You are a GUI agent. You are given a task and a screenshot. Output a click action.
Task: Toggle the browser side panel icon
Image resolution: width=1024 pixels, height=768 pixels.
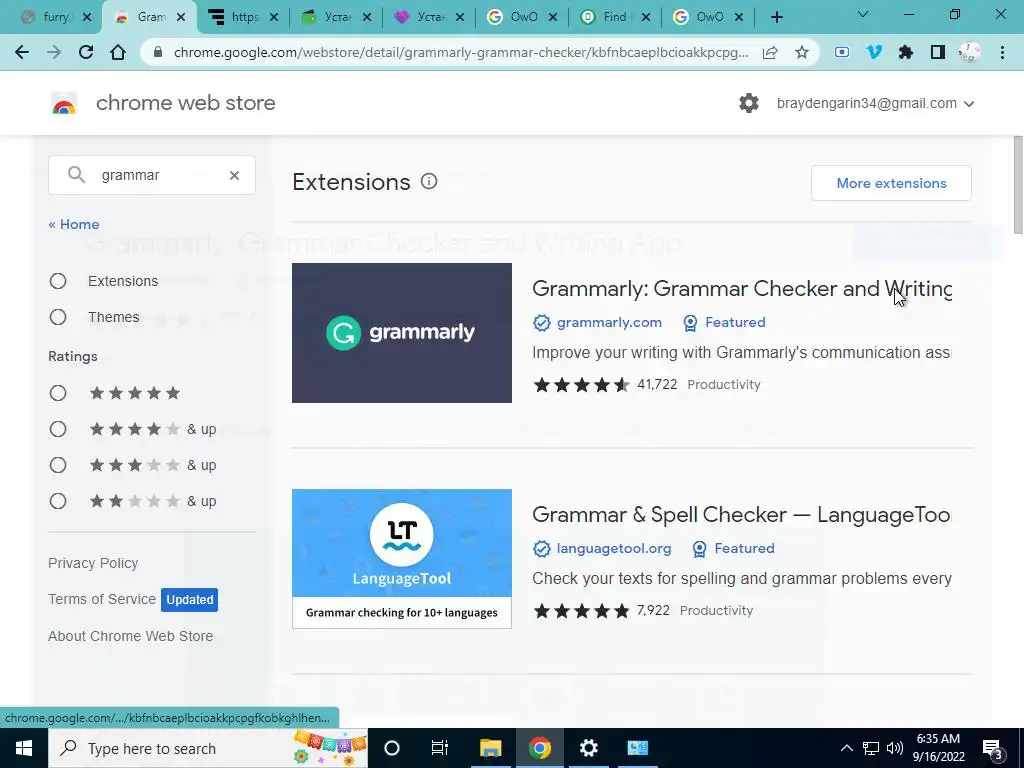coord(938,52)
